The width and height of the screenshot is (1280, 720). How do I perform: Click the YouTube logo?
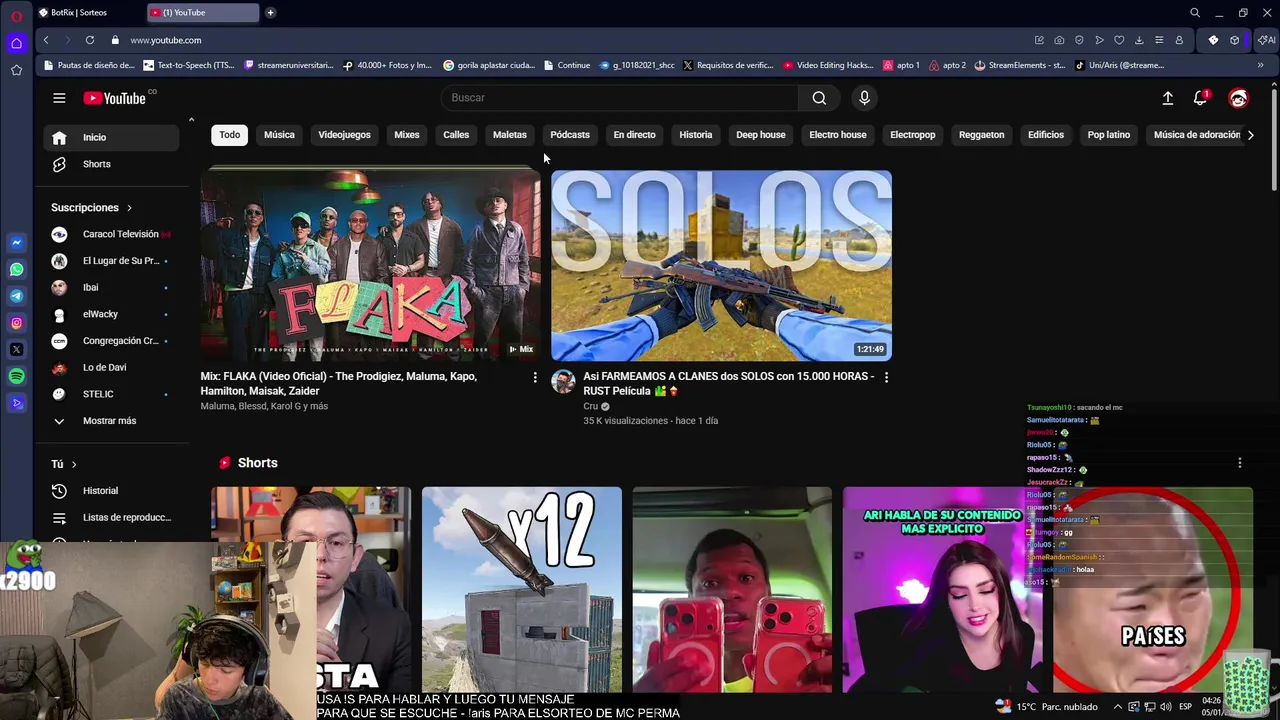coord(115,98)
